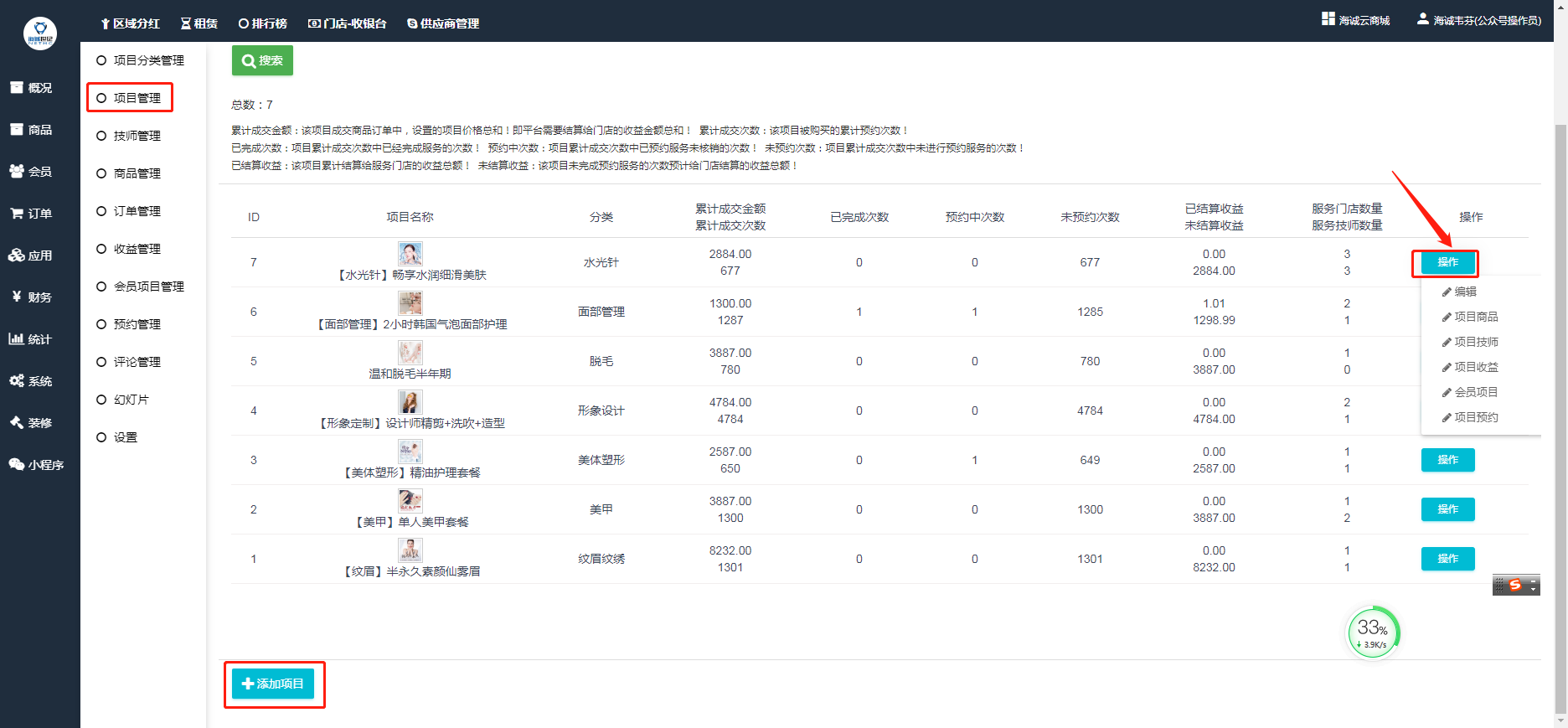Click the green 搜索 button
Screen dimensions: 1568x728
(262, 60)
